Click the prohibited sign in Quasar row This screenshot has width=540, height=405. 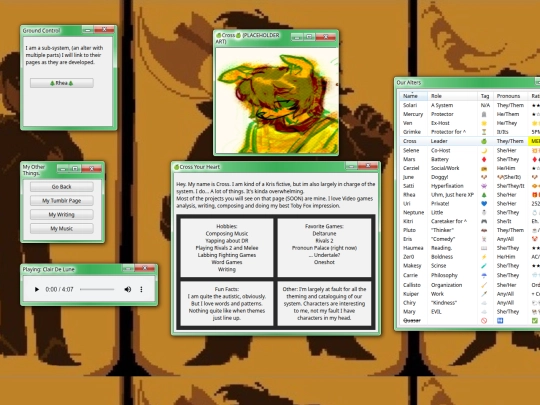pos(484,321)
